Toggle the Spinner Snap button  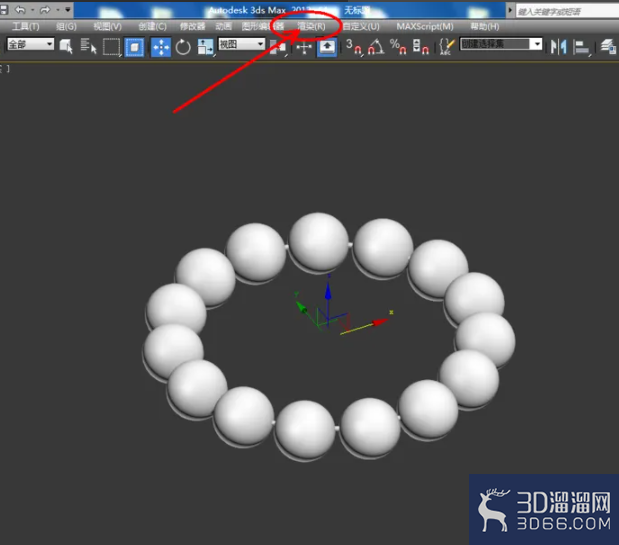(420, 47)
